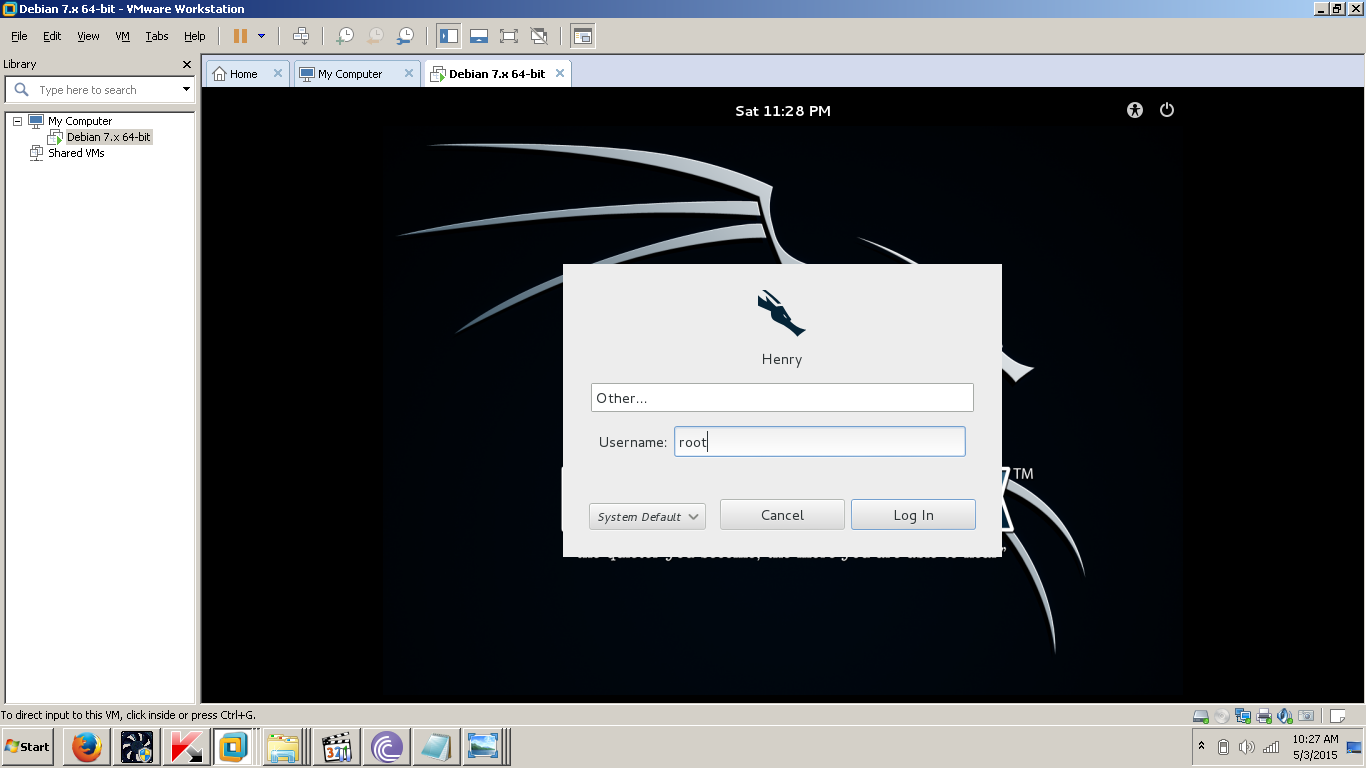
Task: Click the printer device status icon
Action: pyautogui.click(x=1264, y=716)
